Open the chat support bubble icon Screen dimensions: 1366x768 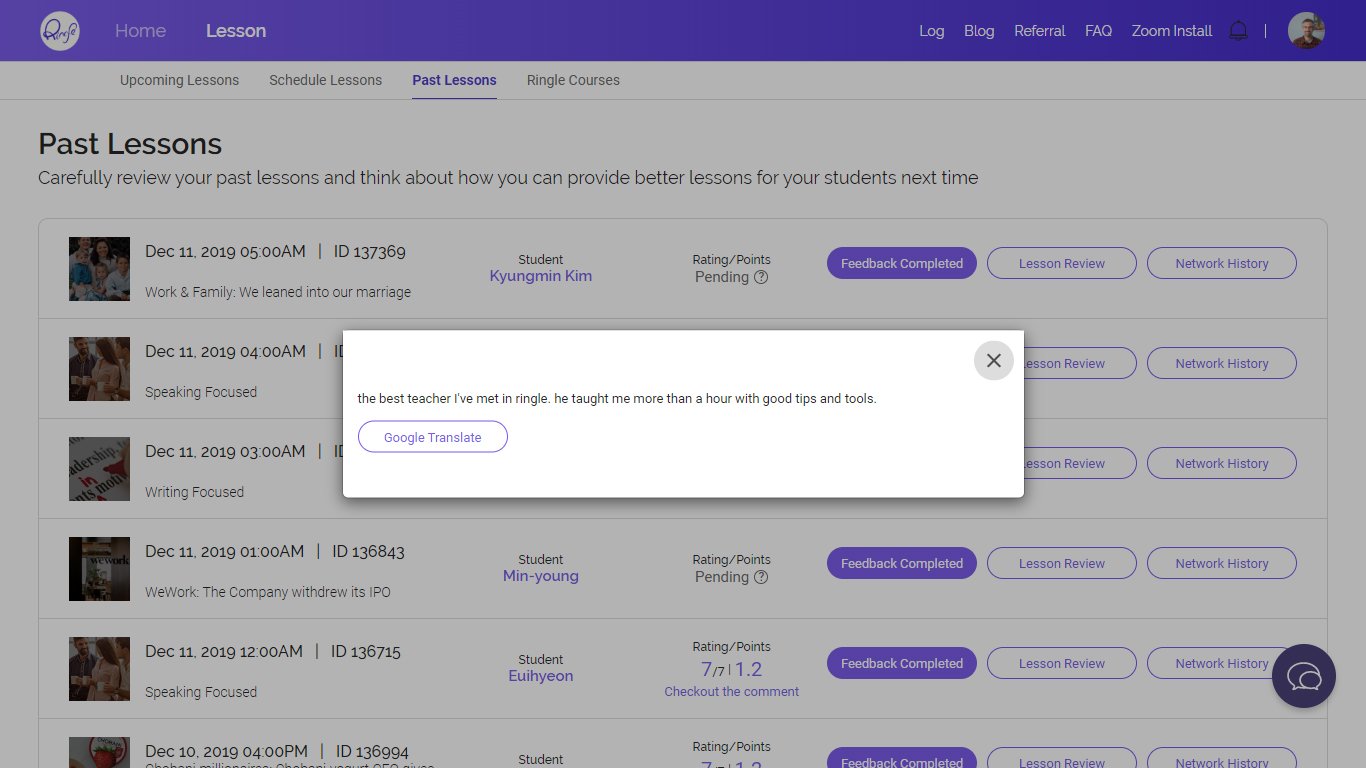click(1304, 676)
